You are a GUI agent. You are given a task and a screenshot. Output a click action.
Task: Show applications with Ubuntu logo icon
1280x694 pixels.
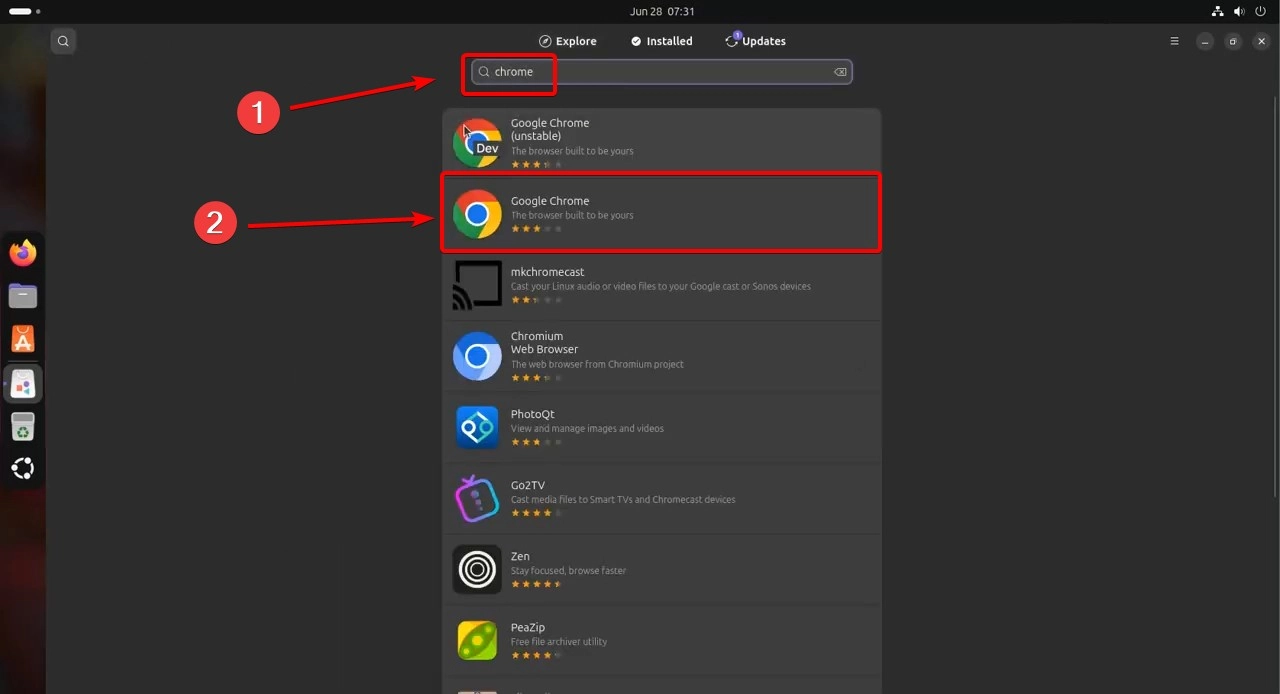pyautogui.click(x=23, y=469)
